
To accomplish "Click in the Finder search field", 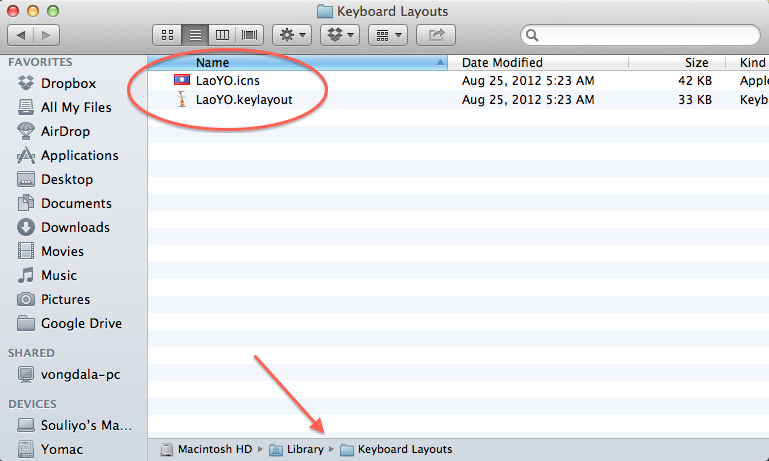I will pyautogui.click(x=640, y=35).
